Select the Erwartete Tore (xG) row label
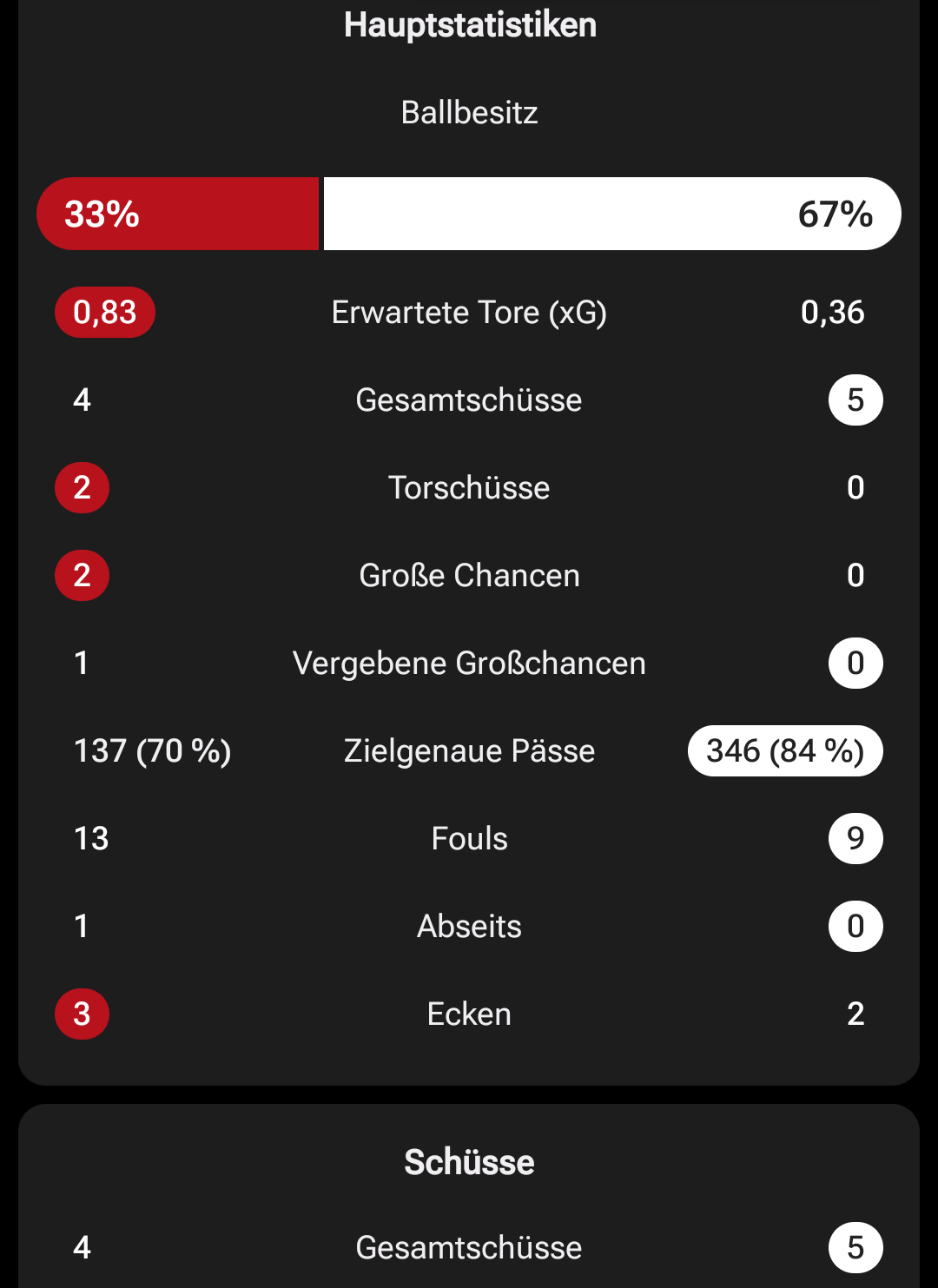 469,313
